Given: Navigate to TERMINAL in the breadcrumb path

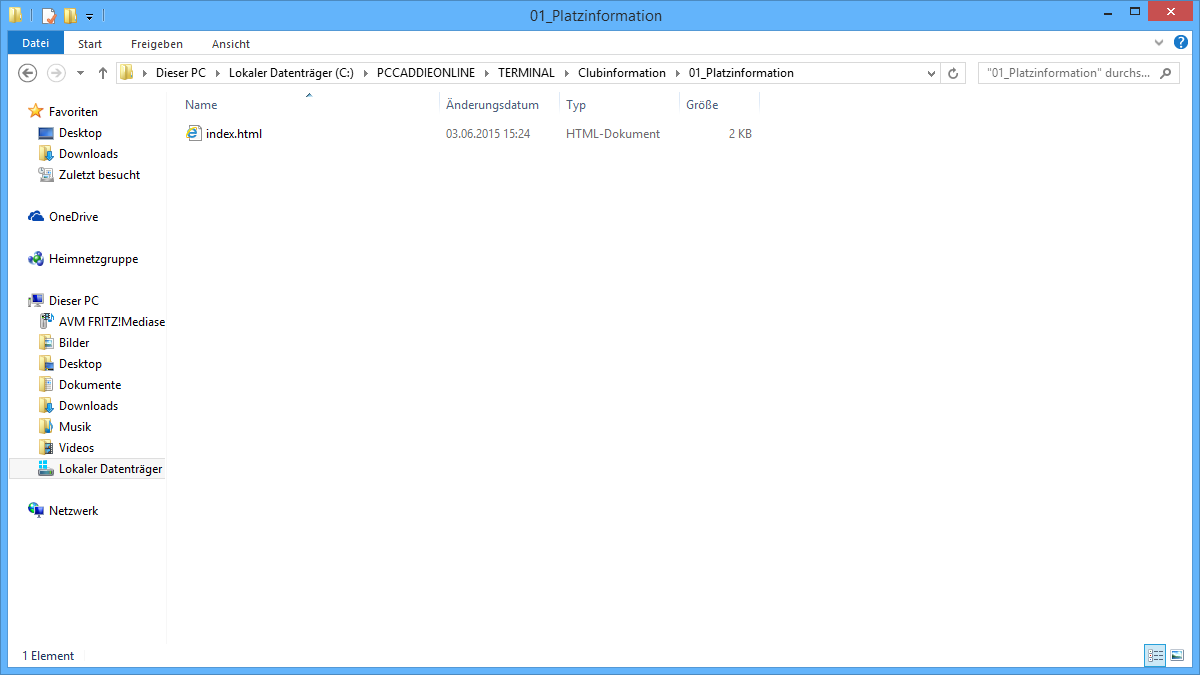Looking at the screenshot, I should (526, 73).
